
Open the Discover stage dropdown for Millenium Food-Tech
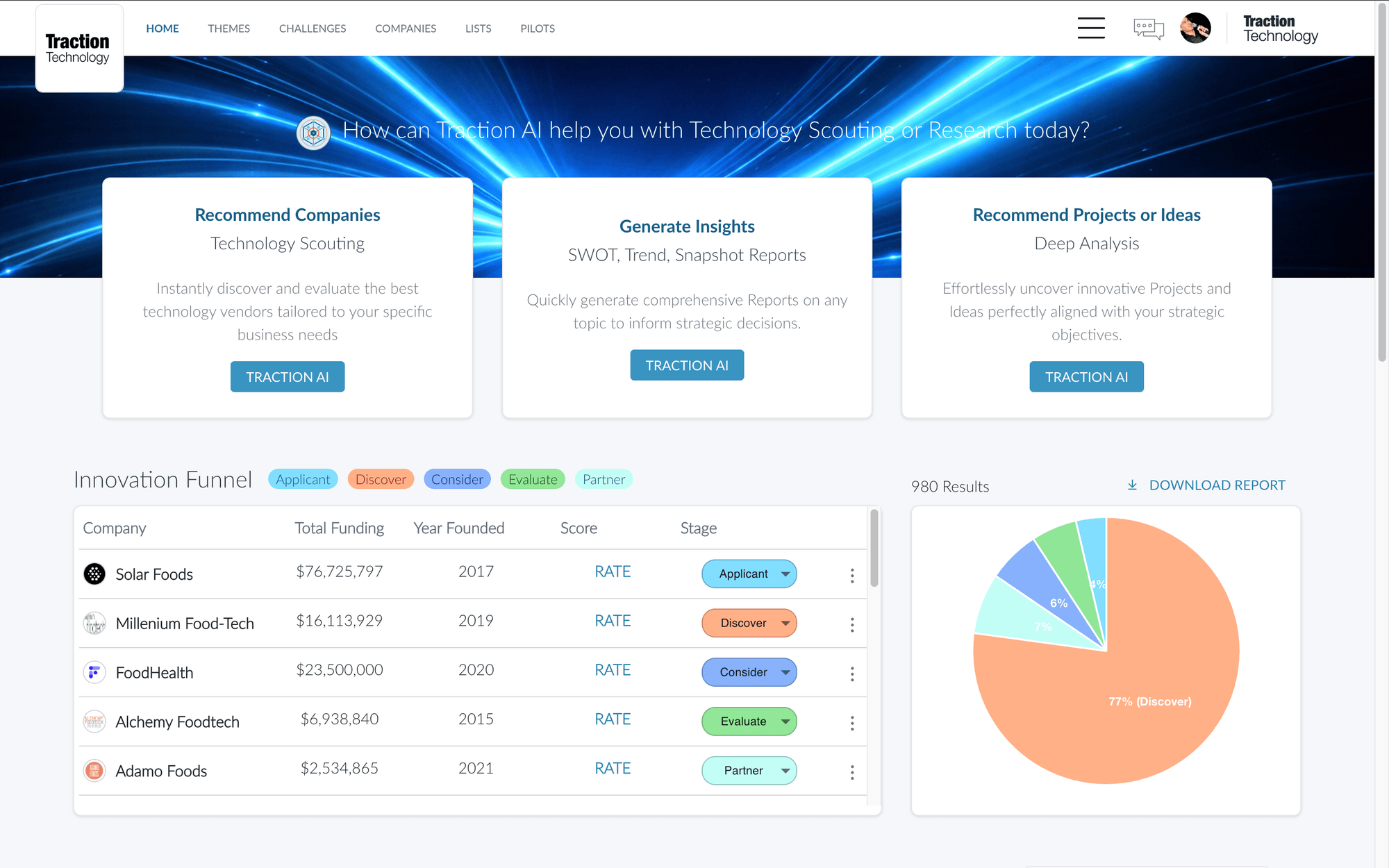[x=749, y=623]
